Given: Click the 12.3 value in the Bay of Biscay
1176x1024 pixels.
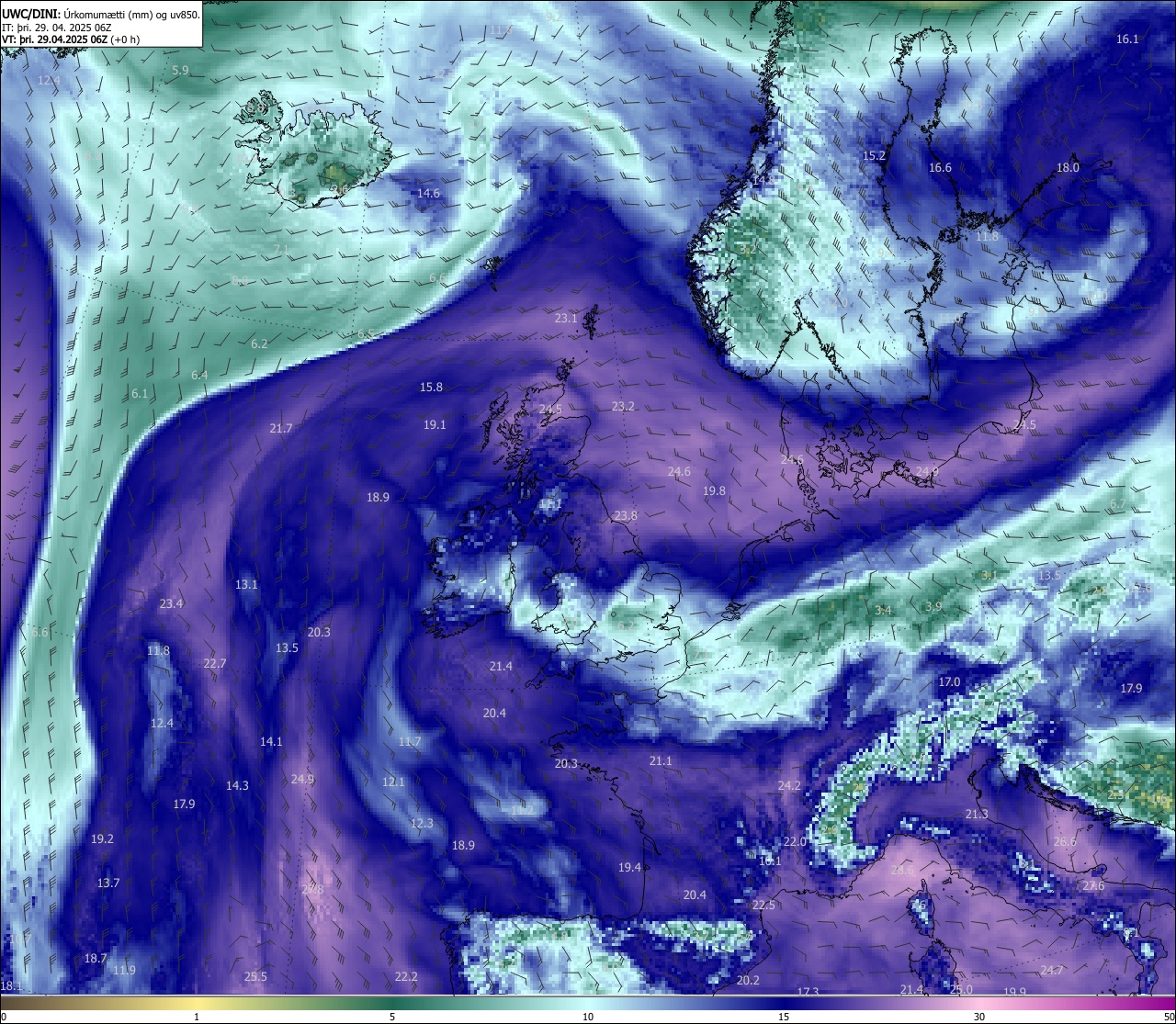Looking at the screenshot, I should (x=422, y=824).
